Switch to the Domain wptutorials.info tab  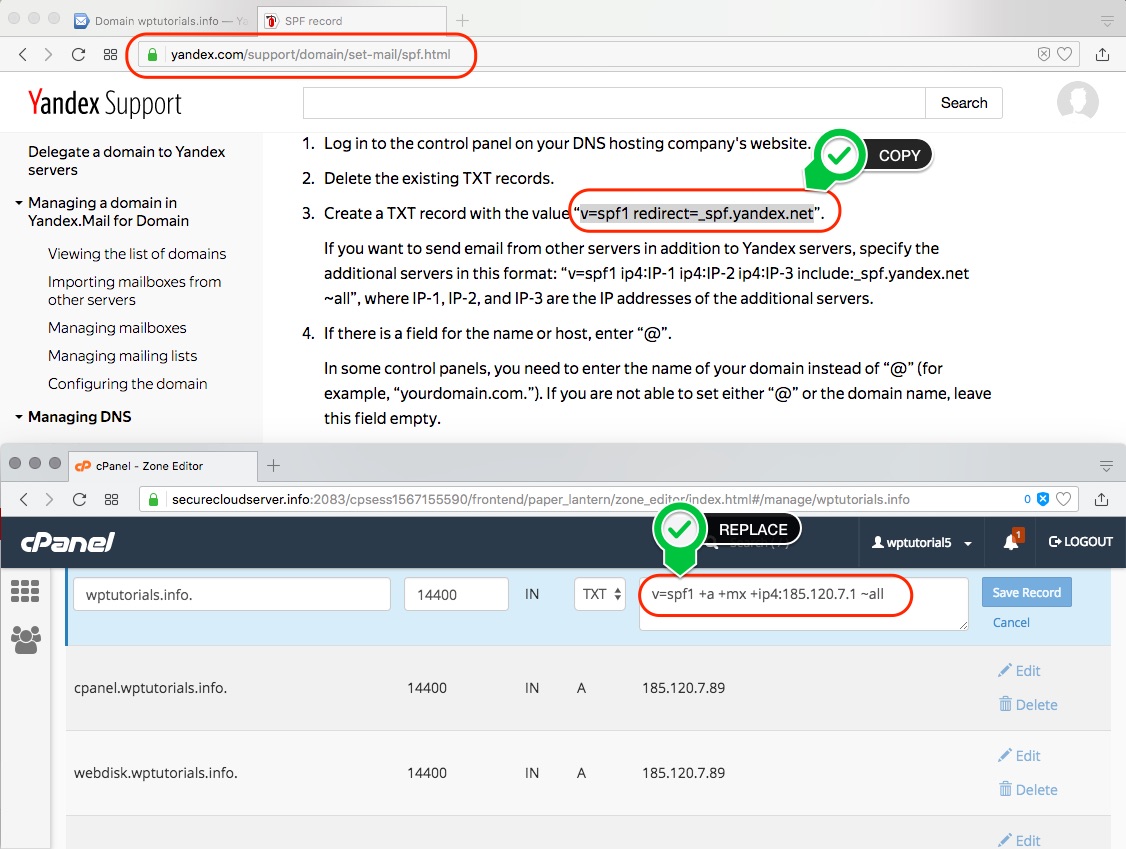tap(162, 21)
